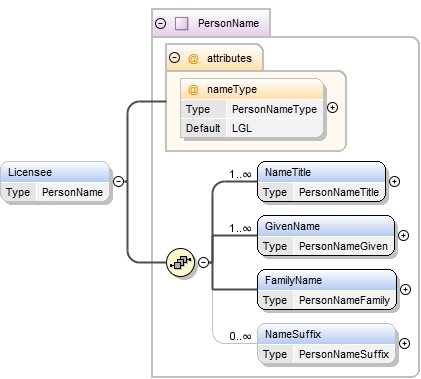Click the @ icon beside attributes

(x=193, y=59)
